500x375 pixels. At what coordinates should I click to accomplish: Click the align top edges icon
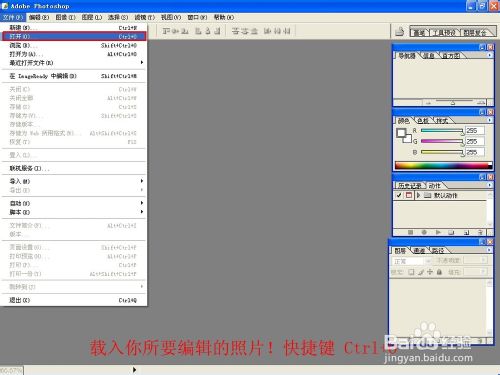(x=166, y=31)
